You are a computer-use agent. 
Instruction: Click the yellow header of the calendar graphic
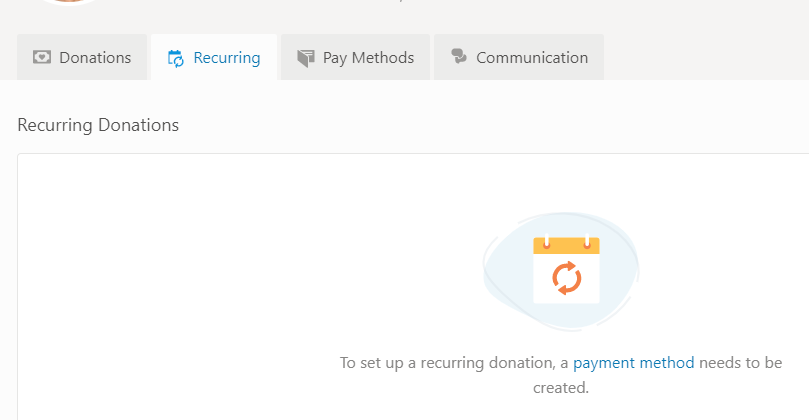click(566, 246)
